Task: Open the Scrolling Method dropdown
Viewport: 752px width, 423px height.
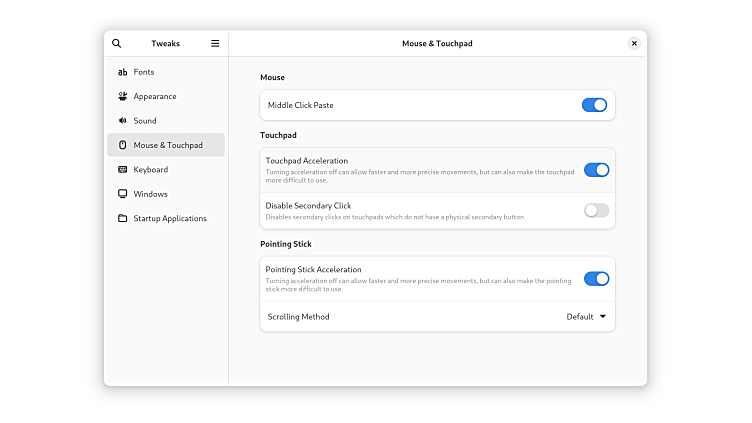Action: pos(586,317)
